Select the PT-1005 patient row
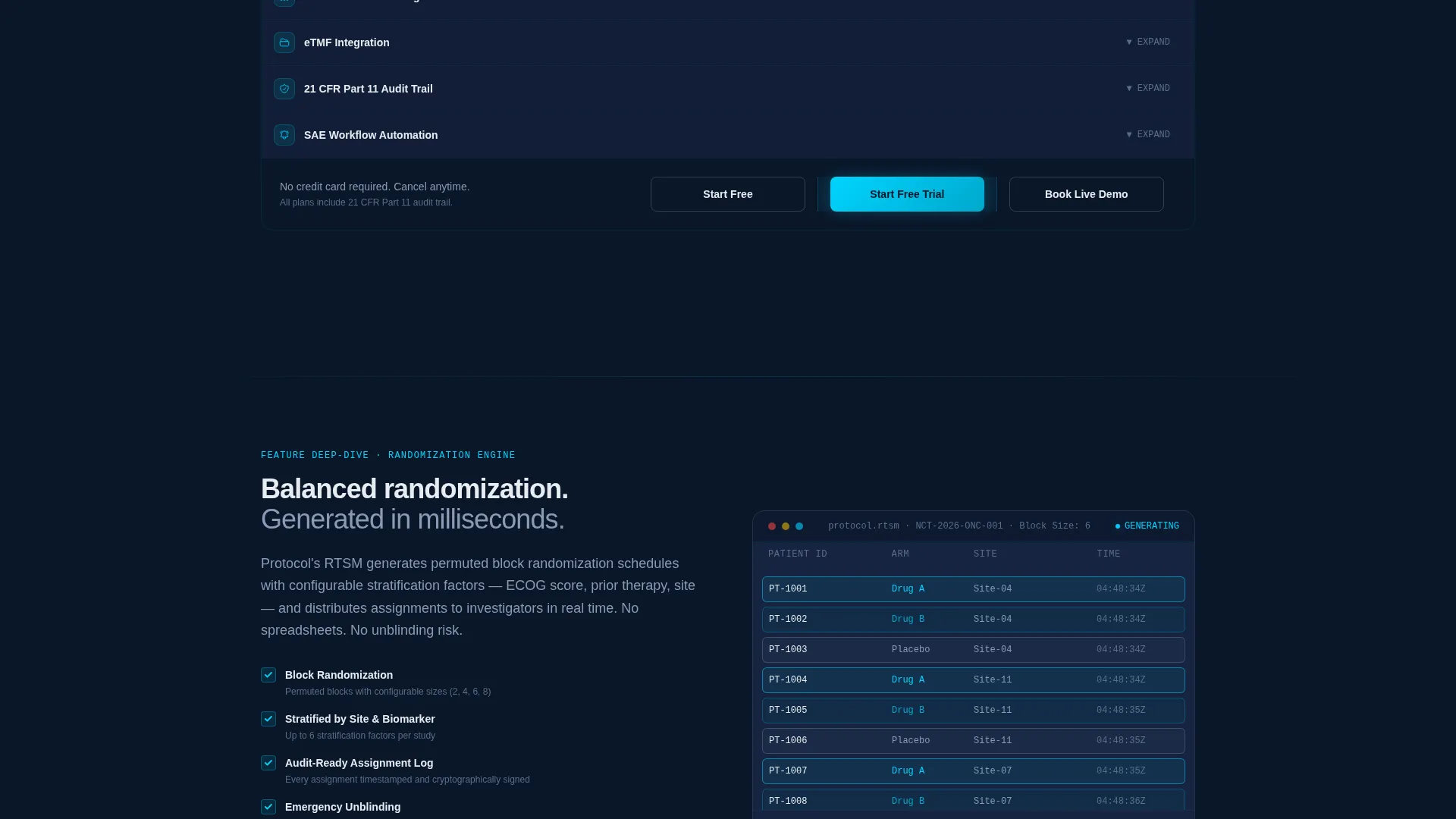 (974, 711)
